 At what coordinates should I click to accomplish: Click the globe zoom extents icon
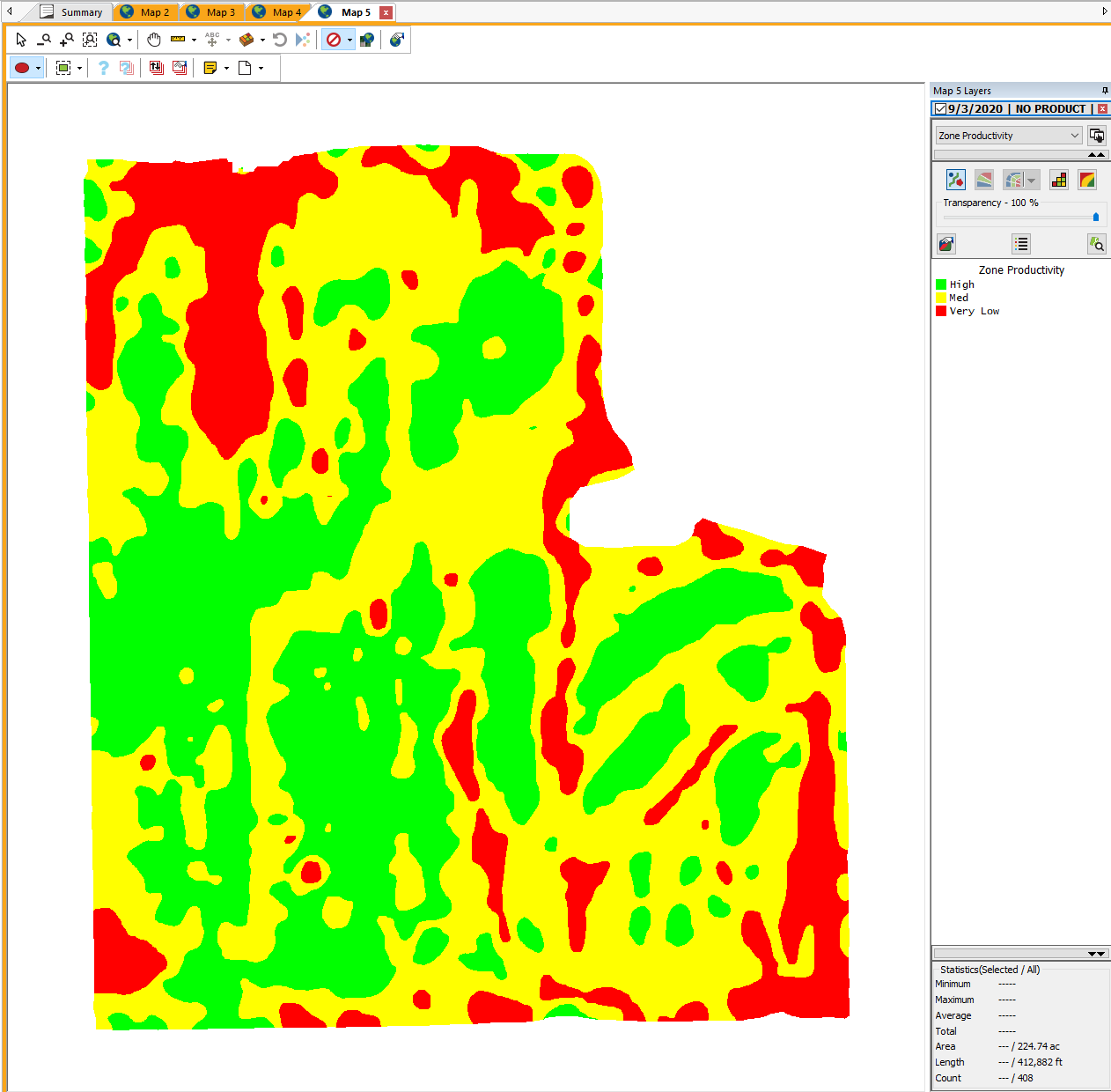coord(114,40)
